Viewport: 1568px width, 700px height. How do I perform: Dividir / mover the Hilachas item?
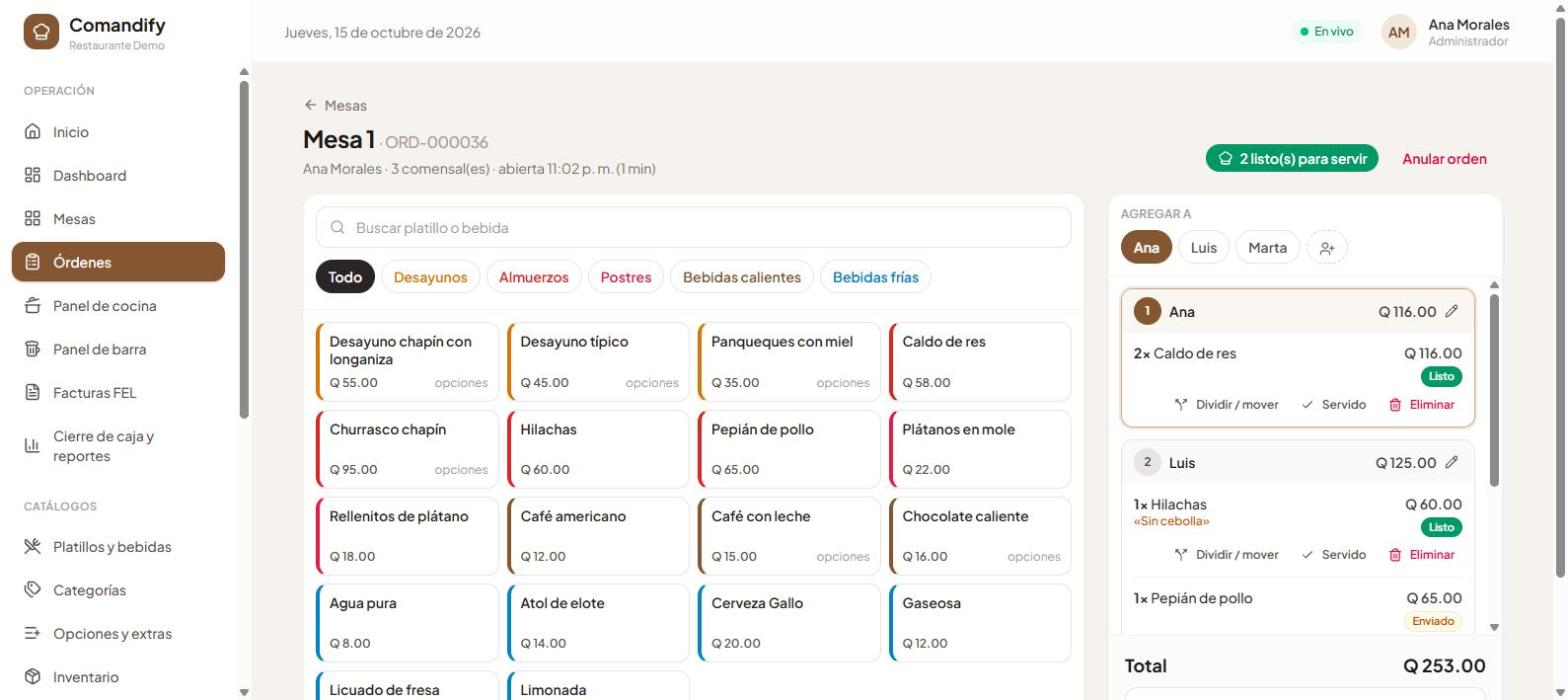click(x=1226, y=555)
